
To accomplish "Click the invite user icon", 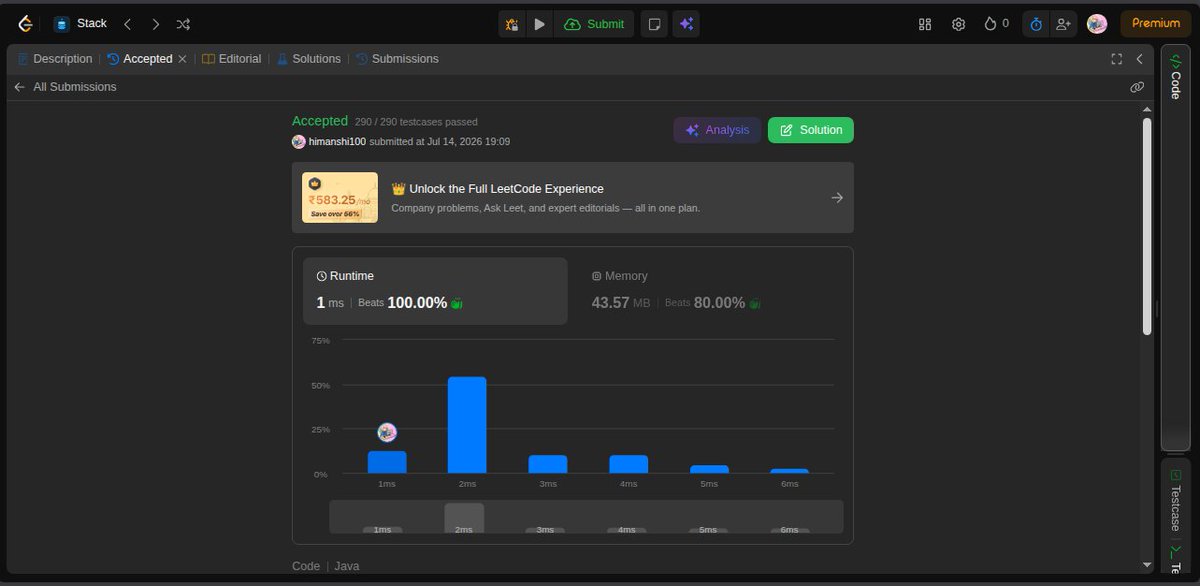I will click(x=1063, y=24).
